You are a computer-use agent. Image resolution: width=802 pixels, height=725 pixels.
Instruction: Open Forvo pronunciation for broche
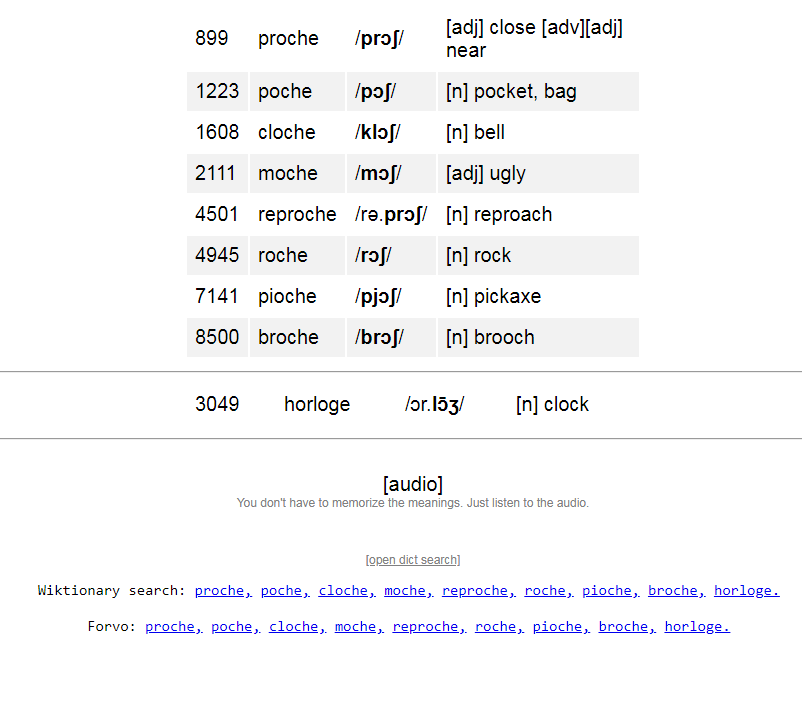(x=627, y=626)
